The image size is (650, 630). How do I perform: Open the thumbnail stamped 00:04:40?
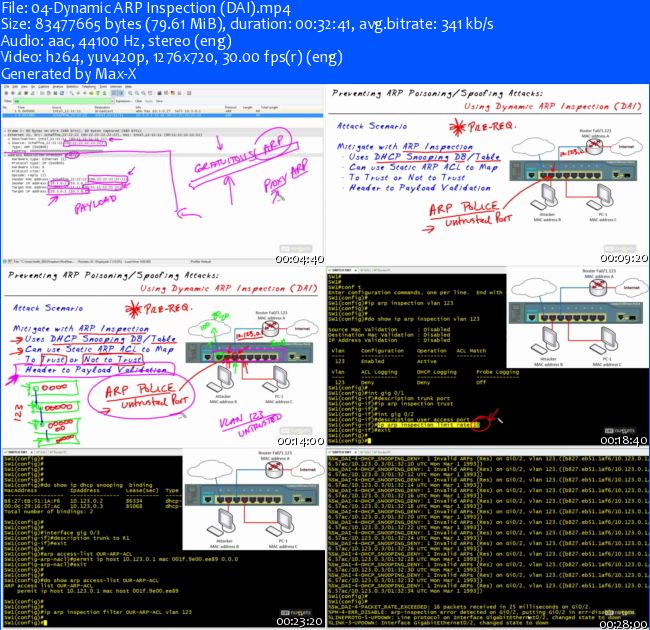(163, 174)
